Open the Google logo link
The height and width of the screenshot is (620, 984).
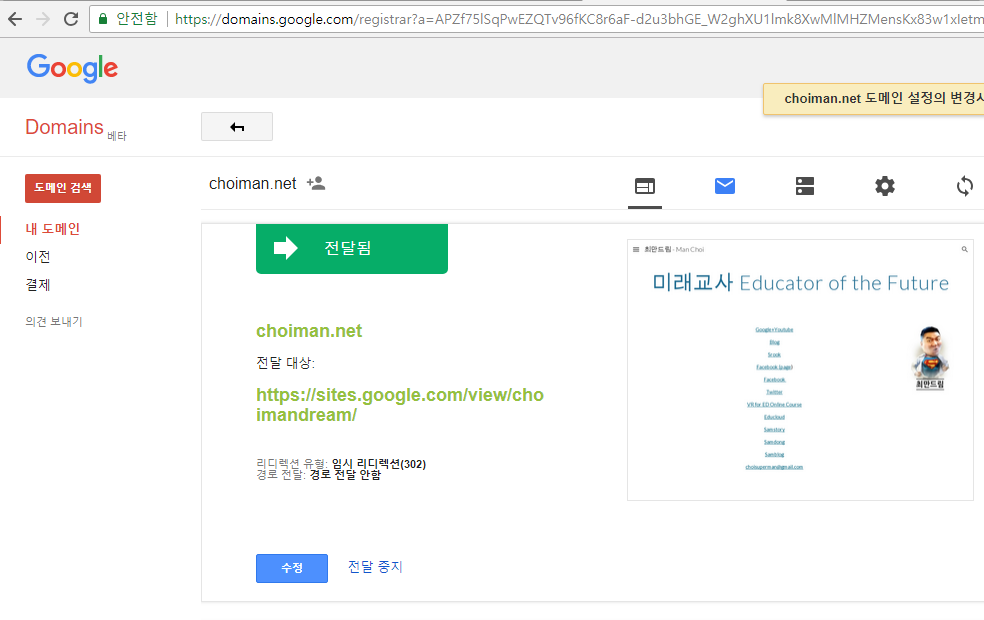72,68
